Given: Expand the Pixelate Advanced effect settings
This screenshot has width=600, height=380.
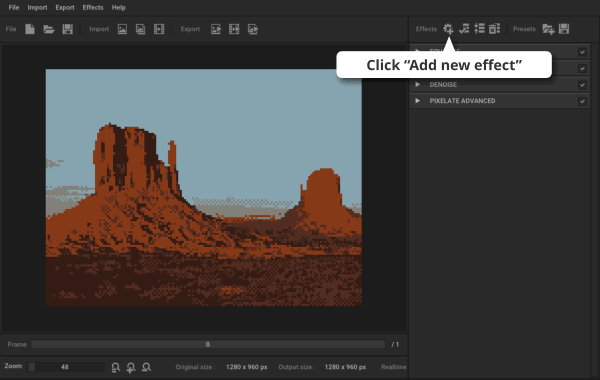Looking at the screenshot, I should (417, 101).
